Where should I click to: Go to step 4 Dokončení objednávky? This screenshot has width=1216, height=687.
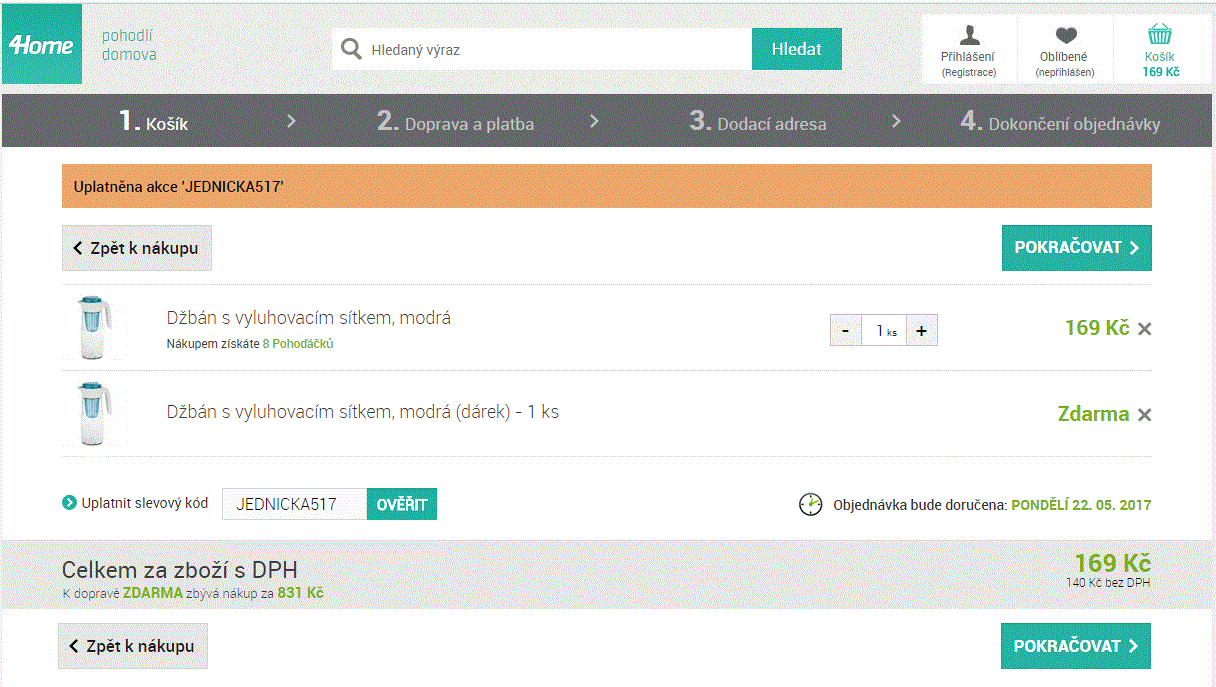coord(1060,122)
